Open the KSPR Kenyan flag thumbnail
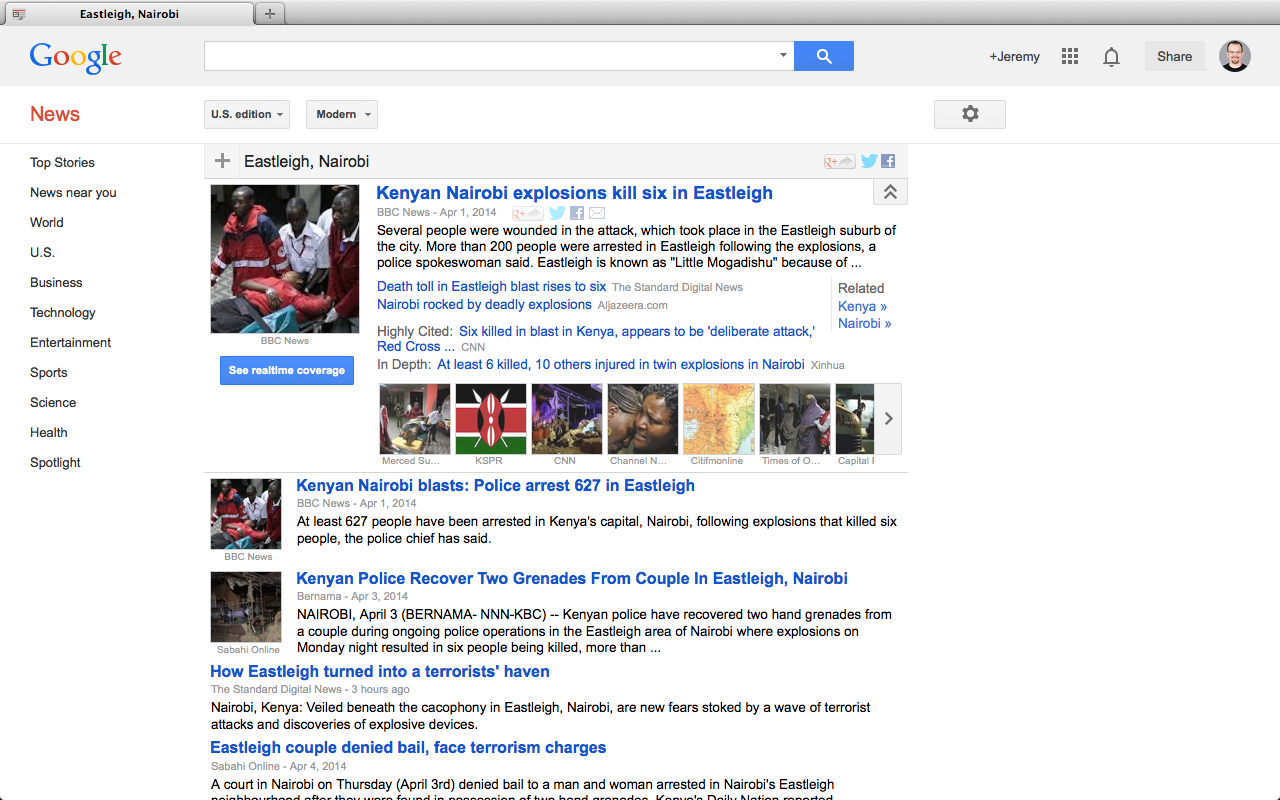The width and height of the screenshot is (1280, 800). pyautogui.click(x=491, y=419)
